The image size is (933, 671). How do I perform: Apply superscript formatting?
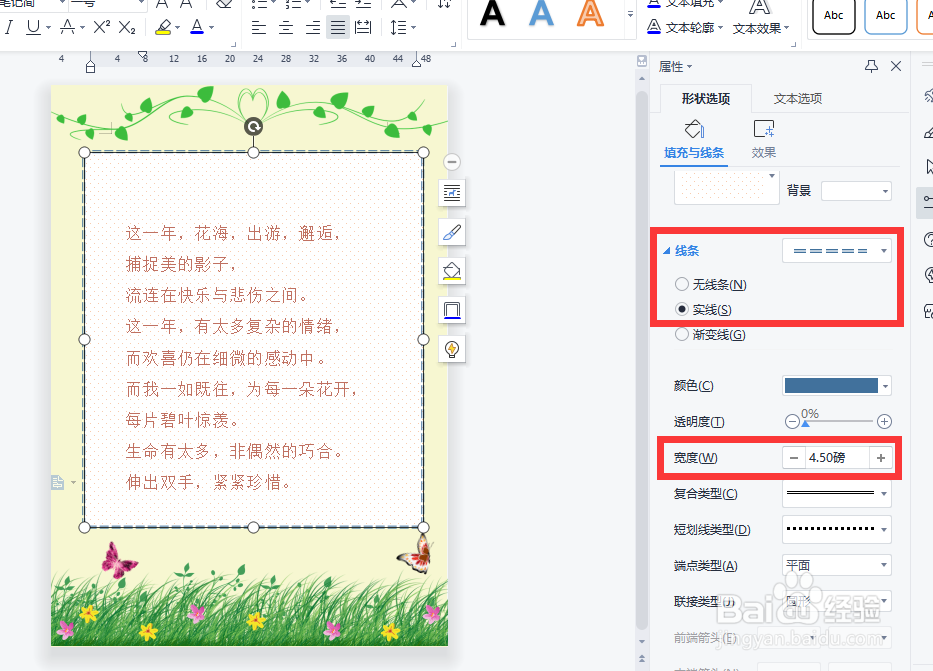102,27
